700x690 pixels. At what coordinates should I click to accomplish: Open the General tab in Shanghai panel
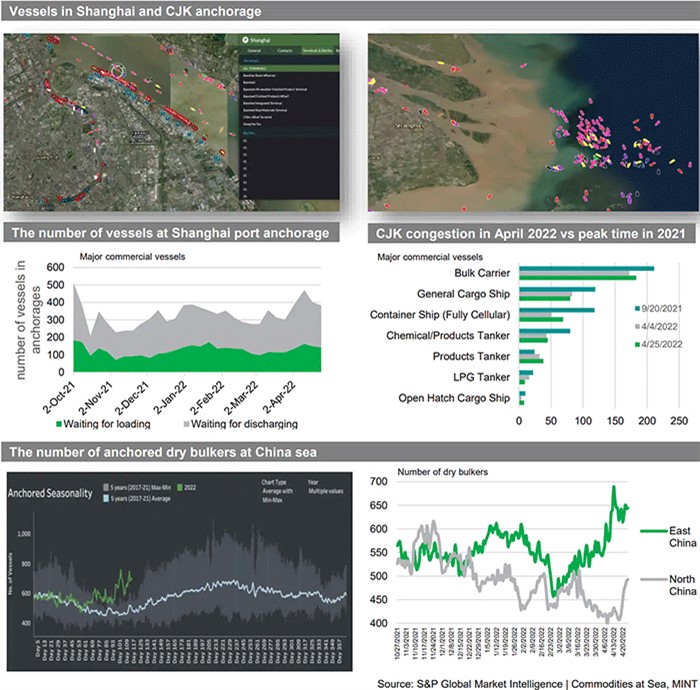coord(254,49)
